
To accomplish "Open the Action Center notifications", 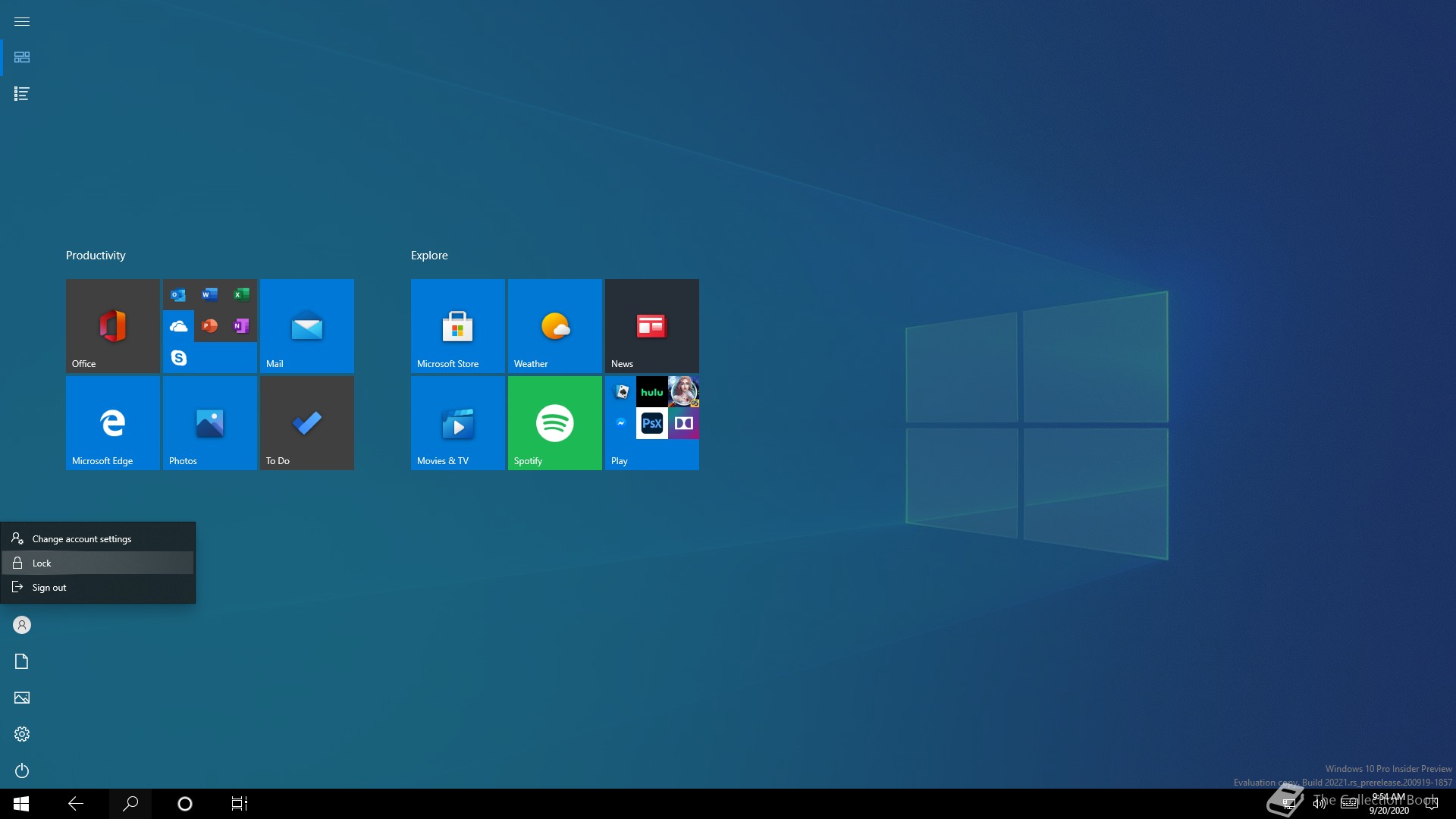I will 1432,804.
